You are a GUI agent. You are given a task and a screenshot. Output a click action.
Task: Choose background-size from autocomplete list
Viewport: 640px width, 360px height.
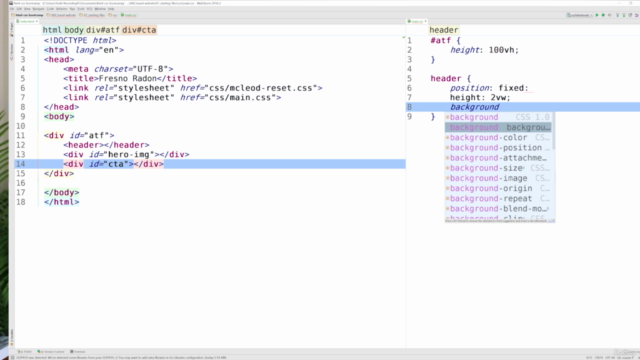click(x=498, y=168)
